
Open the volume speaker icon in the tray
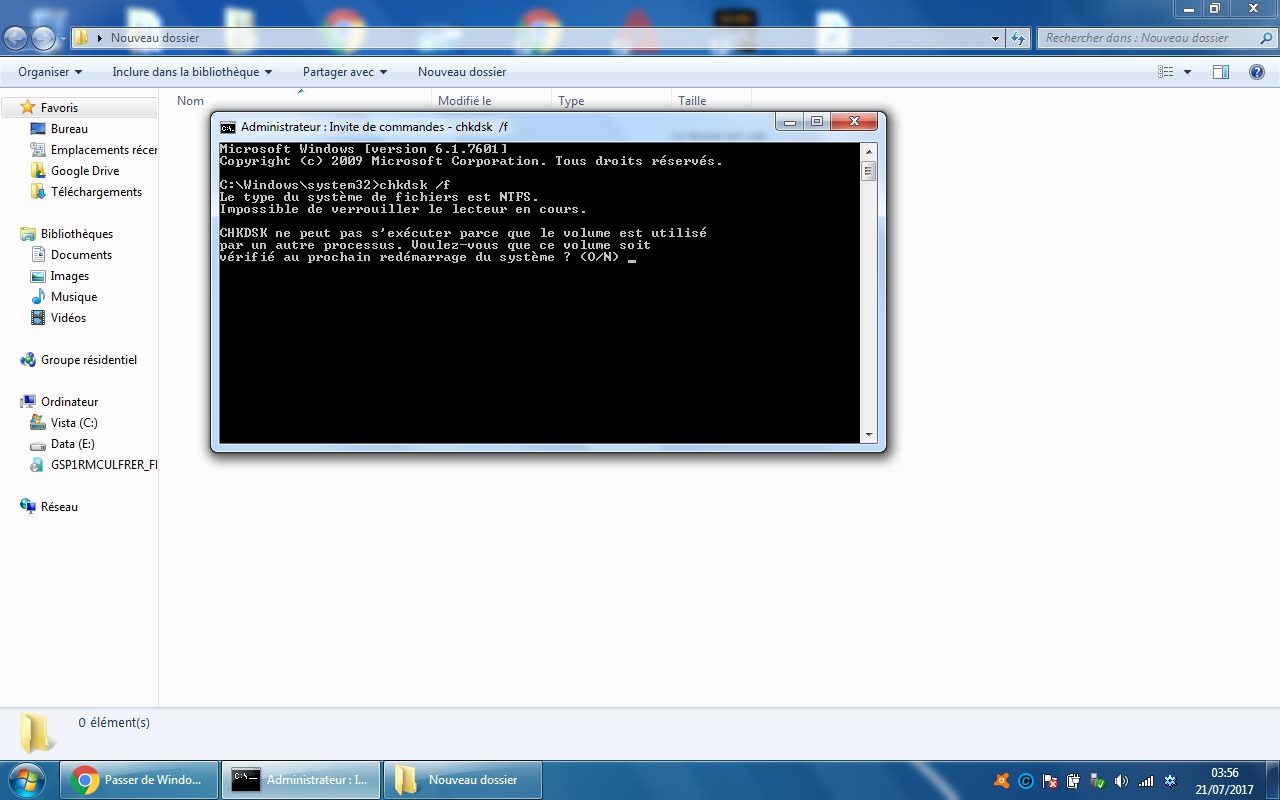click(x=1120, y=780)
